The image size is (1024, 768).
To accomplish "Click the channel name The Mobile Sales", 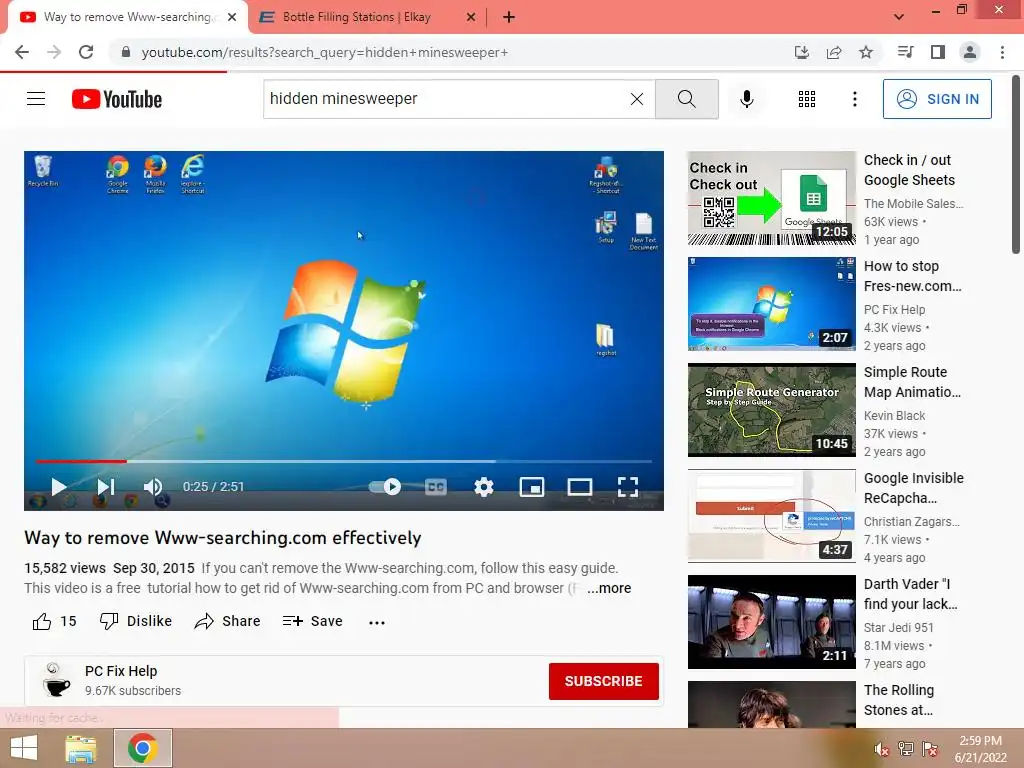I will point(913,204).
